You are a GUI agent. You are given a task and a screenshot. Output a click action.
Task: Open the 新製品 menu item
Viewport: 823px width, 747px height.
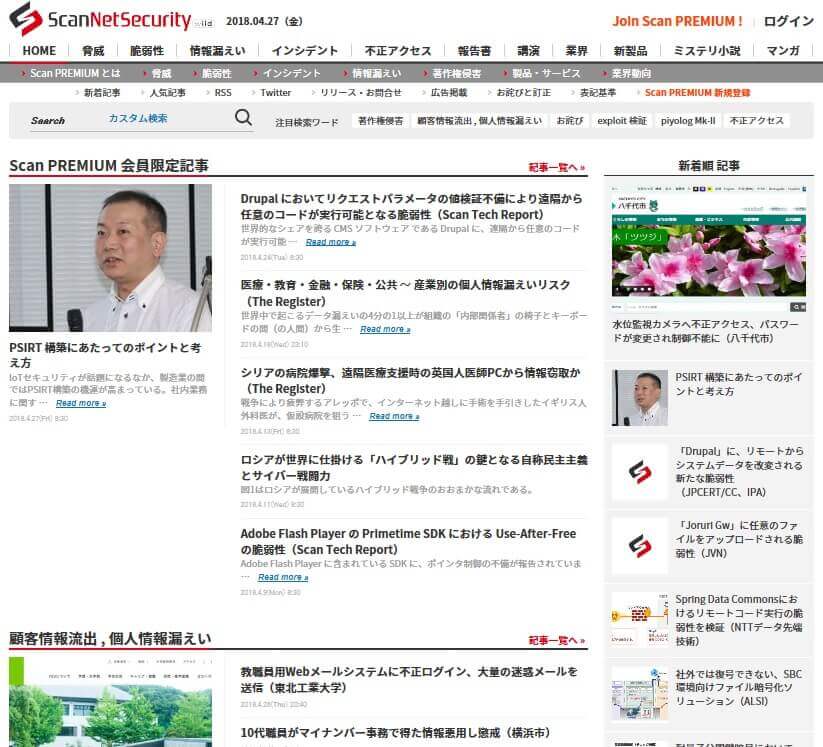[x=630, y=50]
